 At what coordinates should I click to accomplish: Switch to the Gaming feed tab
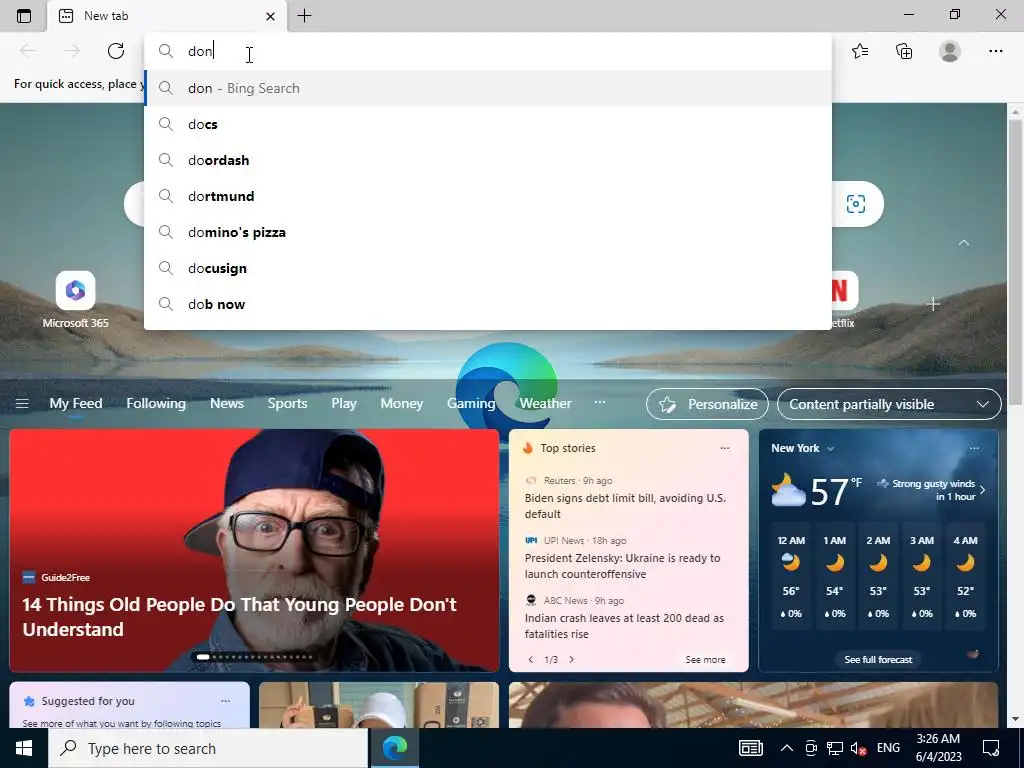click(471, 404)
